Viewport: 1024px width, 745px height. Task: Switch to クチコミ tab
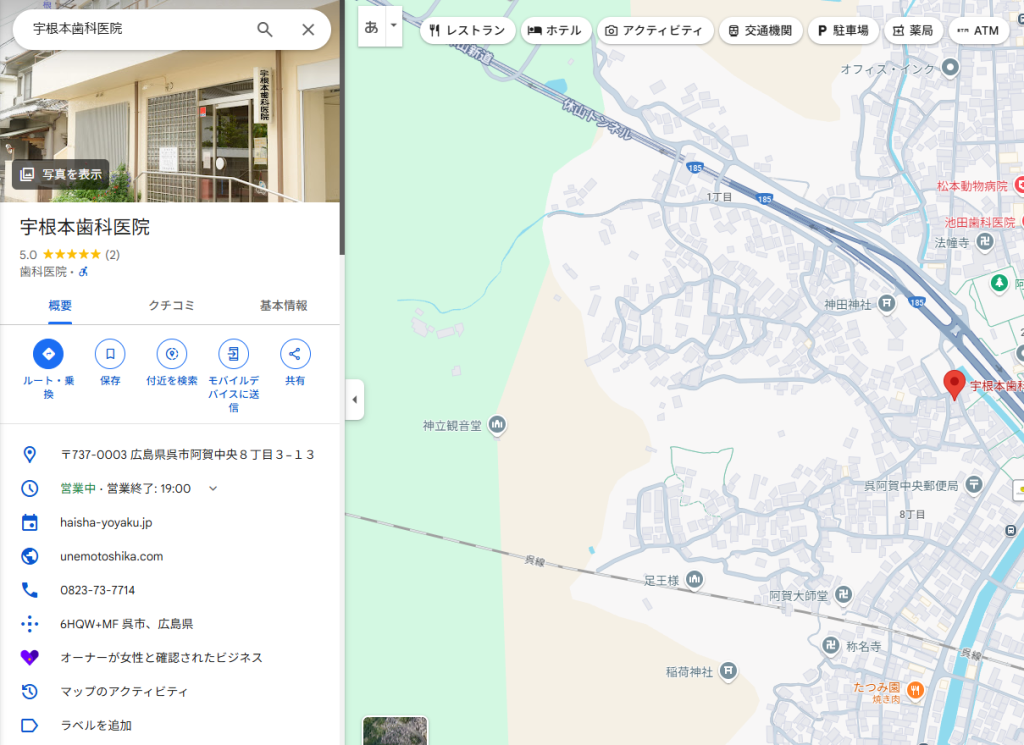point(171,306)
